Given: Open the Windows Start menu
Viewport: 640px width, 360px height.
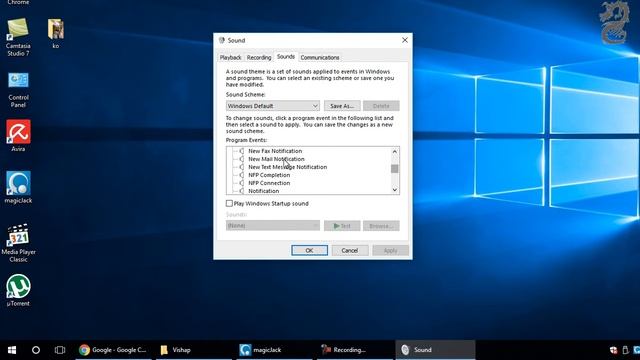Looking at the screenshot, I should (x=12, y=350).
